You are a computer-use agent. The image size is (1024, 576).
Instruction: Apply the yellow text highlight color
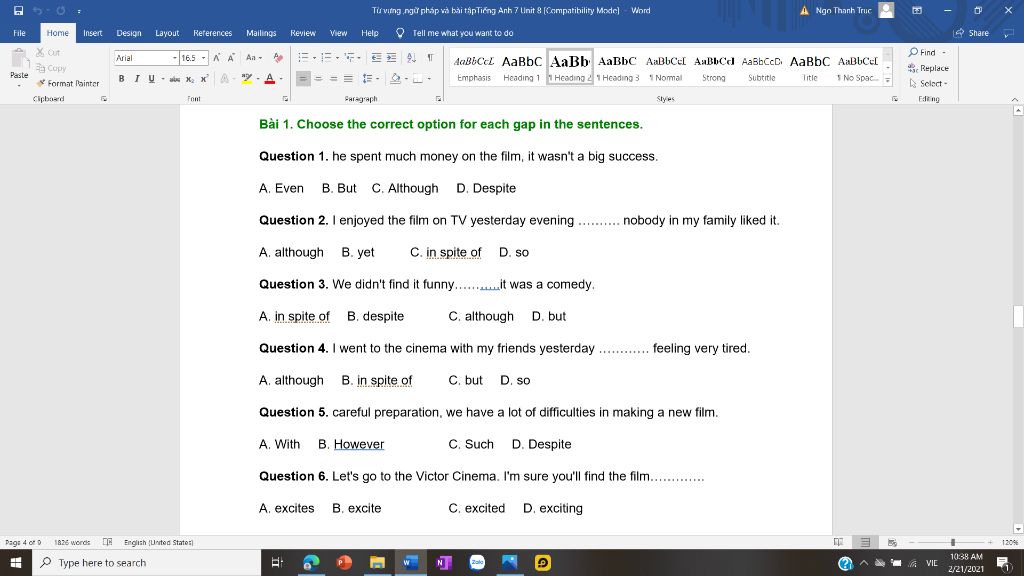tap(246, 79)
